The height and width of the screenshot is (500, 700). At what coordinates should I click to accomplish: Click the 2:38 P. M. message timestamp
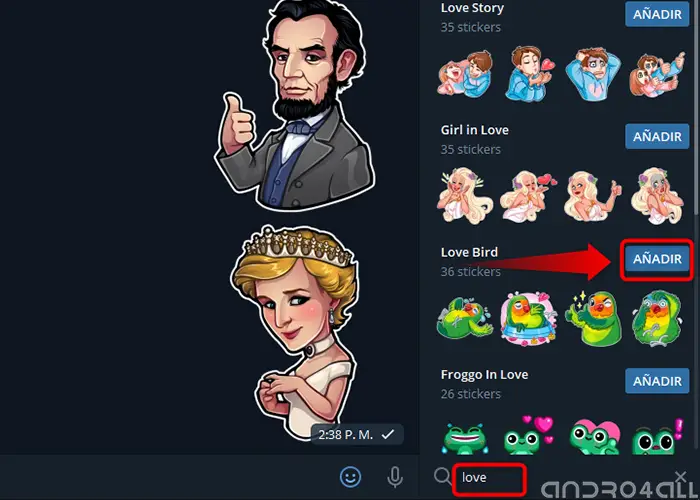pos(346,434)
